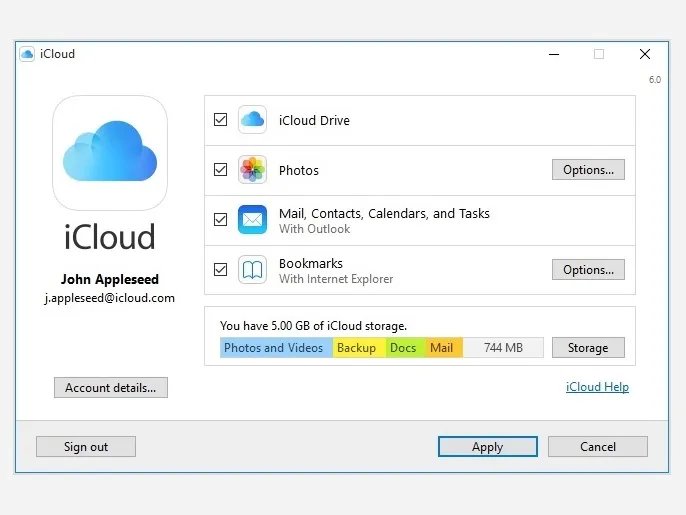This screenshot has height=515, width=686.
Task: Sign out of iCloud
Action: 86,446
